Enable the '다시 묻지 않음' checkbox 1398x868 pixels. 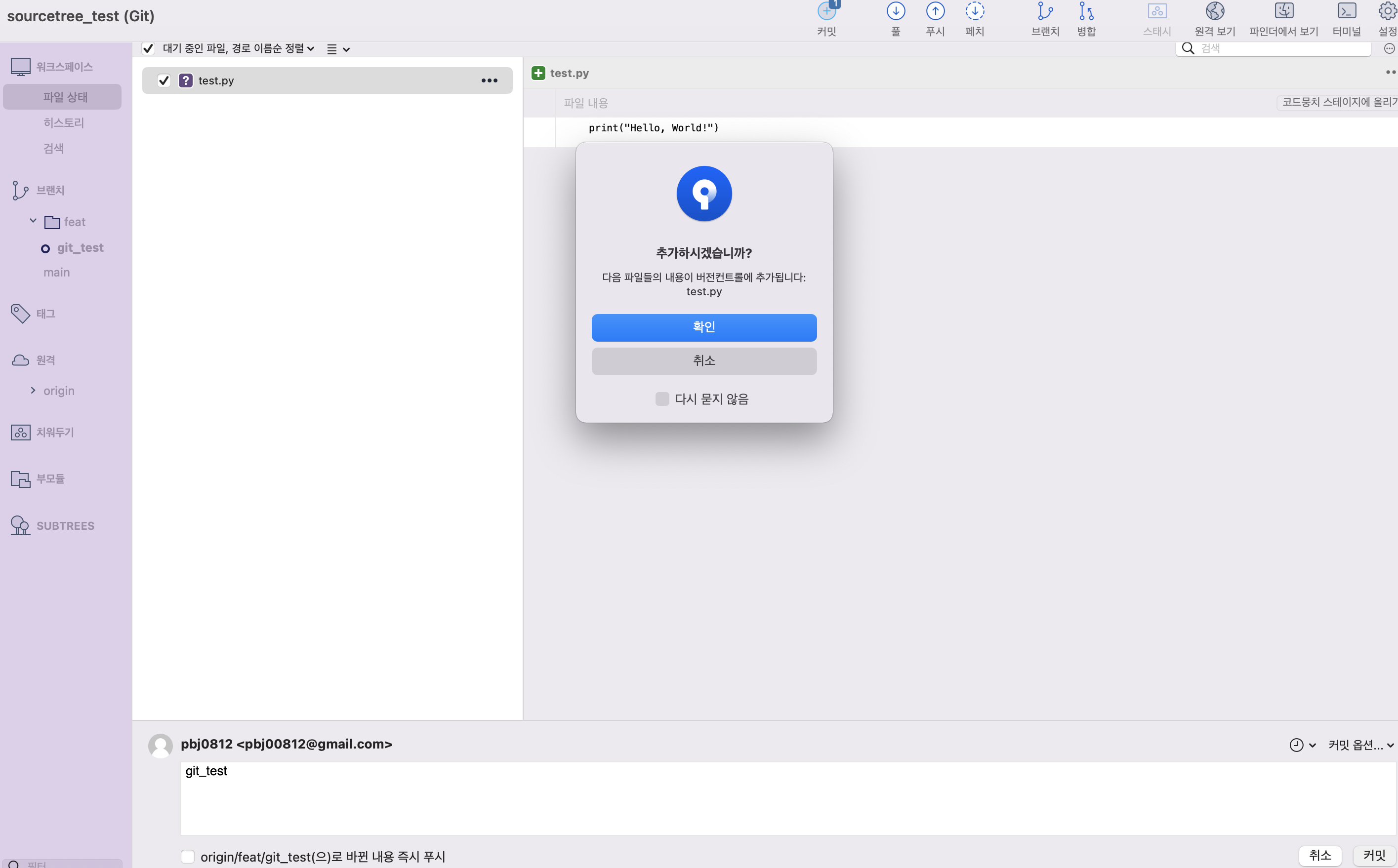point(661,399)
